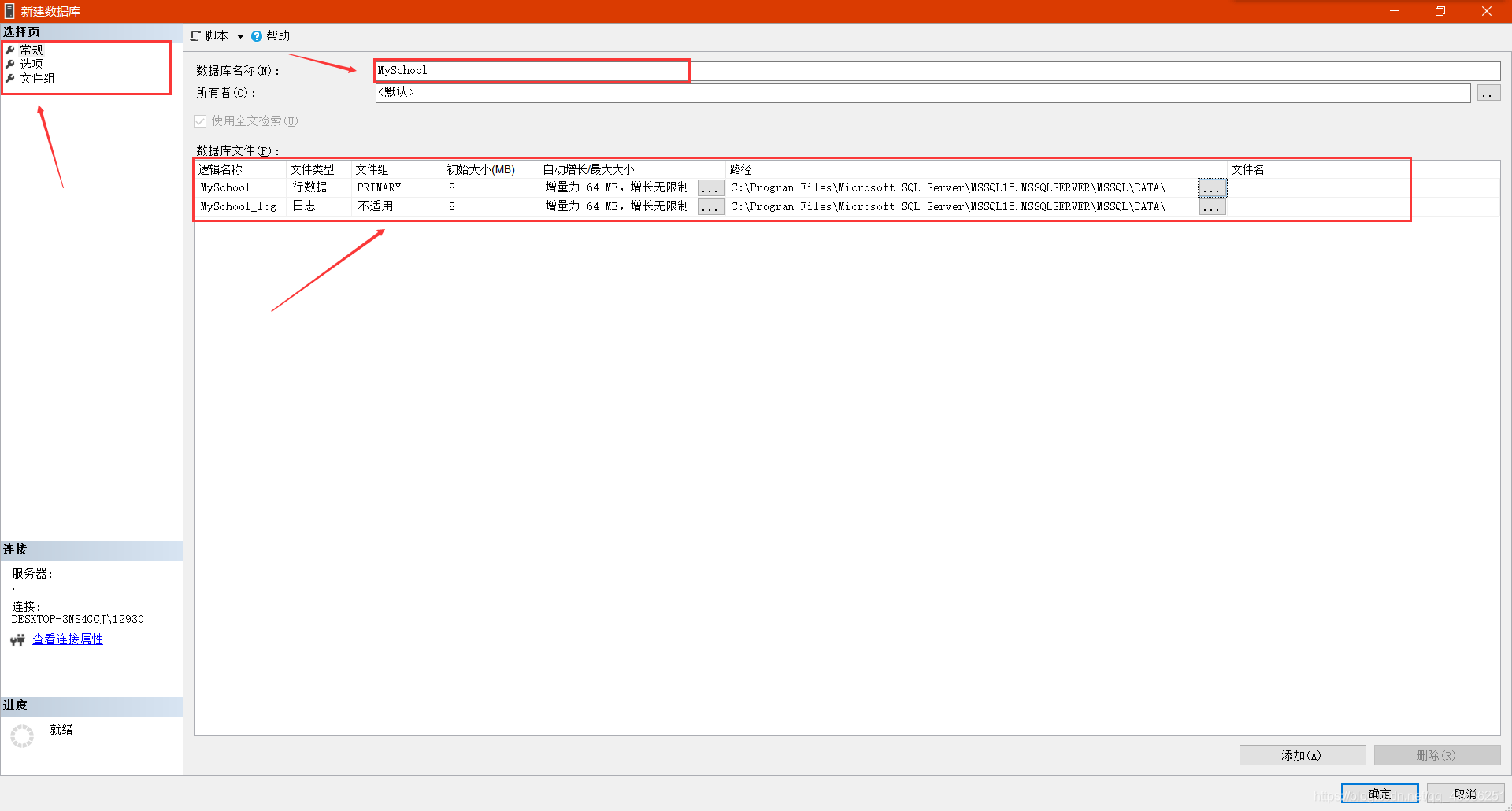Select the 常规 page in the sidebar
The image size is (1512, 811).
31,50
